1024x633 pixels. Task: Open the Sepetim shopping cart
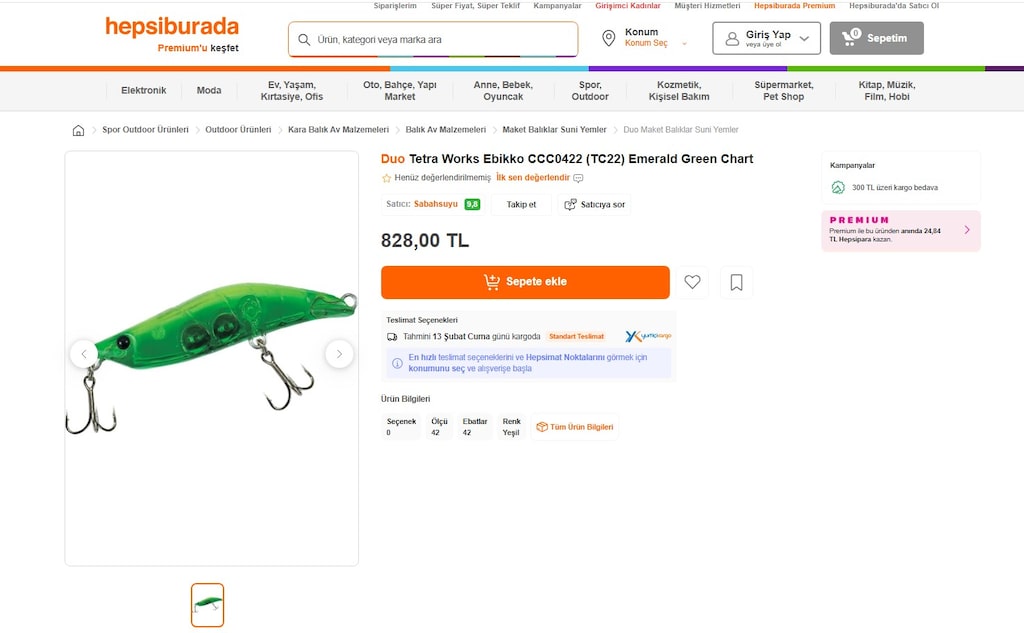(x=876, y=38)
